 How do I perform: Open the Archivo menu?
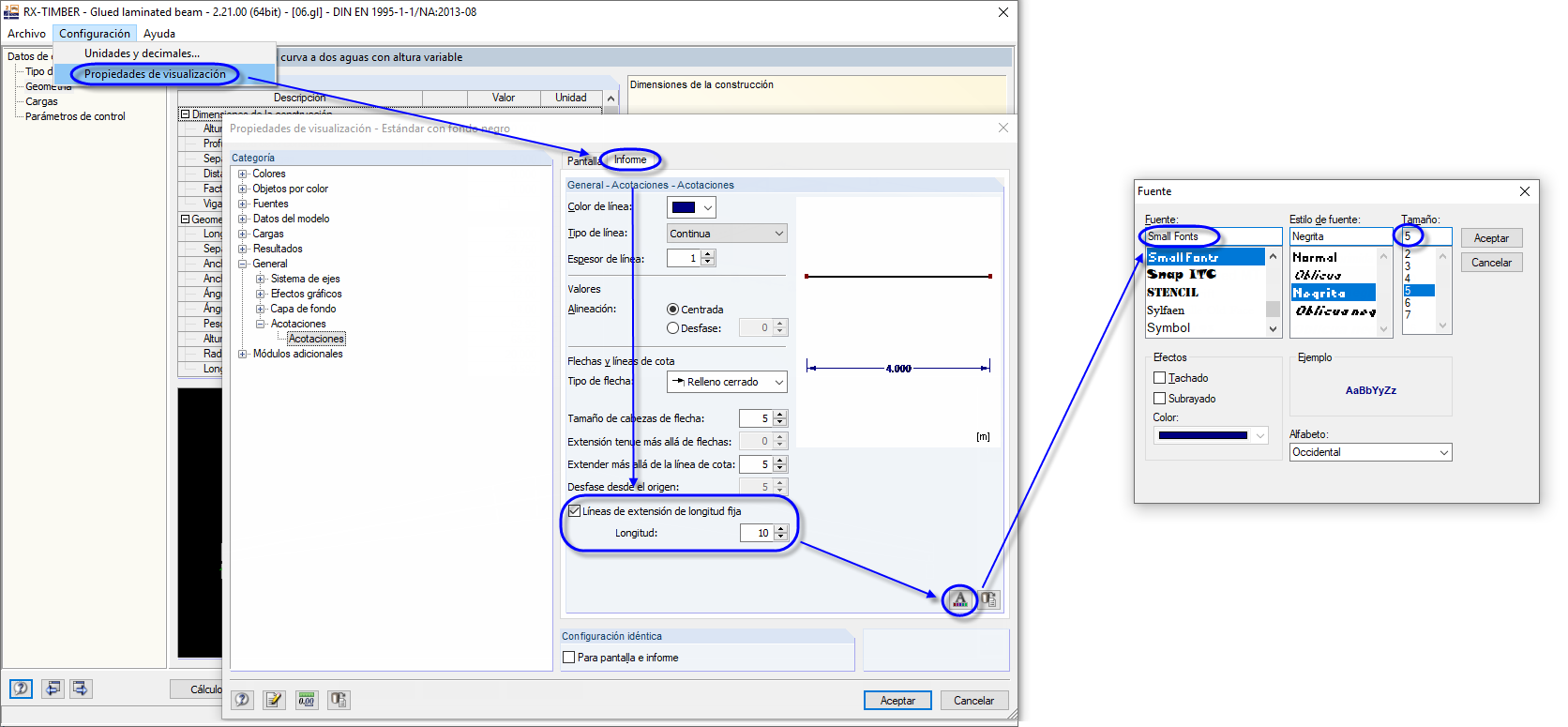tap(26, 34)
